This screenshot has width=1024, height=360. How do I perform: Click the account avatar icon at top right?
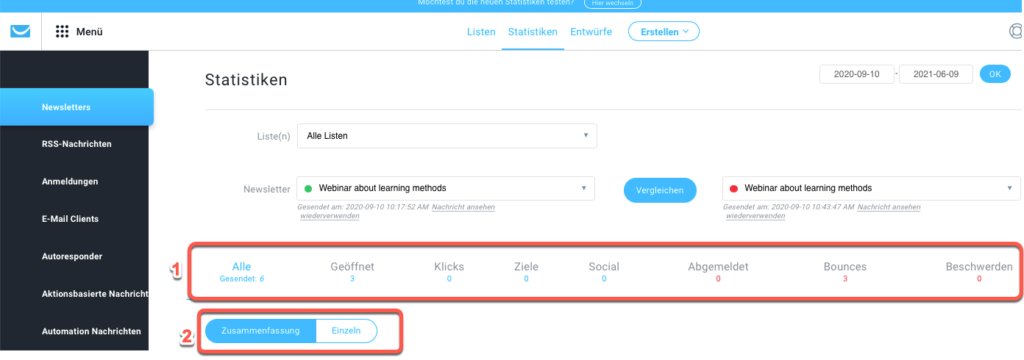click(1016, 31)
